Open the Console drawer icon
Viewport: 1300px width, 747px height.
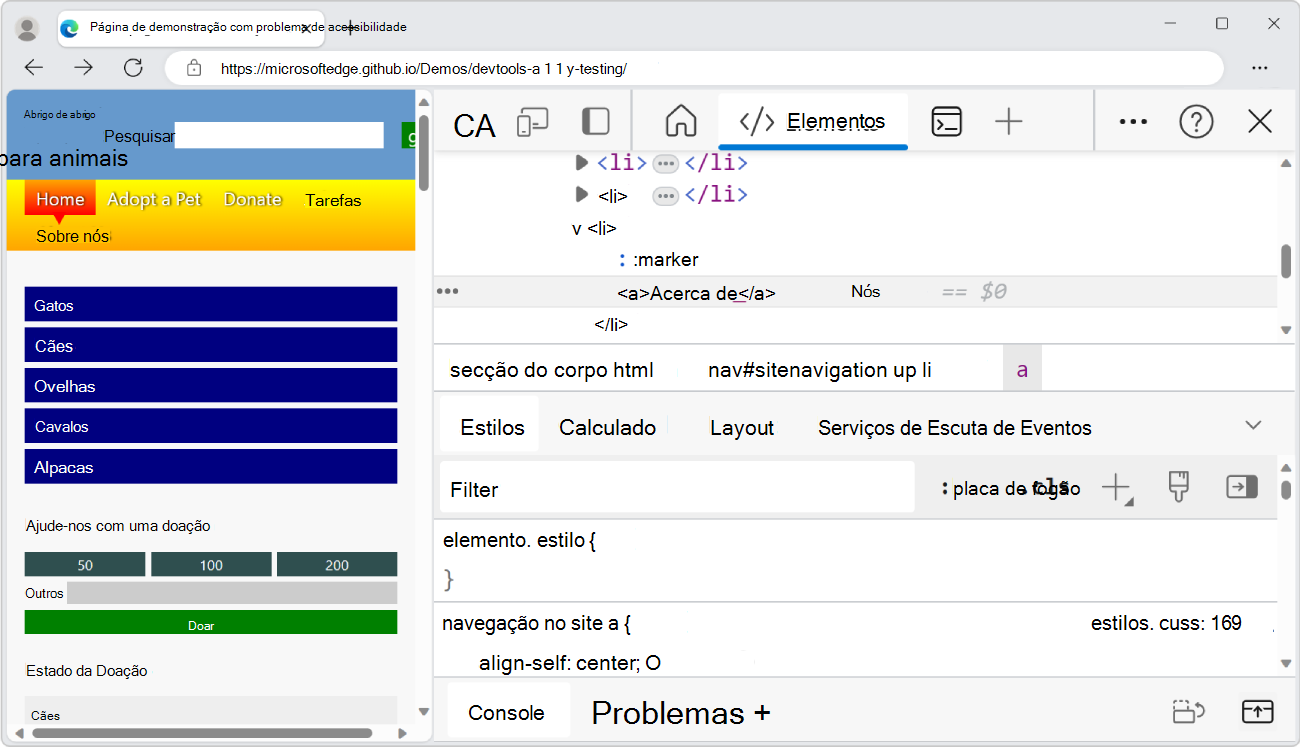[x=947, y=119]
